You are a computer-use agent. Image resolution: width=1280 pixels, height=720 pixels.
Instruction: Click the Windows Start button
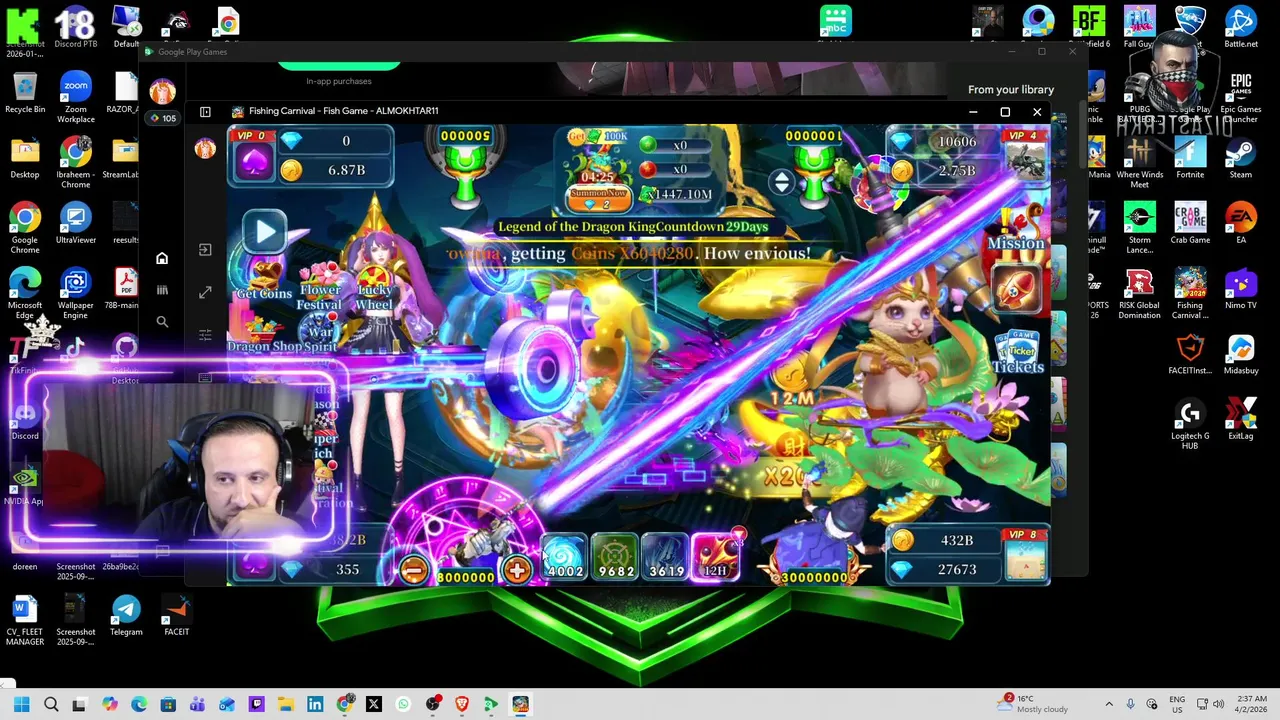click(22, 704)
